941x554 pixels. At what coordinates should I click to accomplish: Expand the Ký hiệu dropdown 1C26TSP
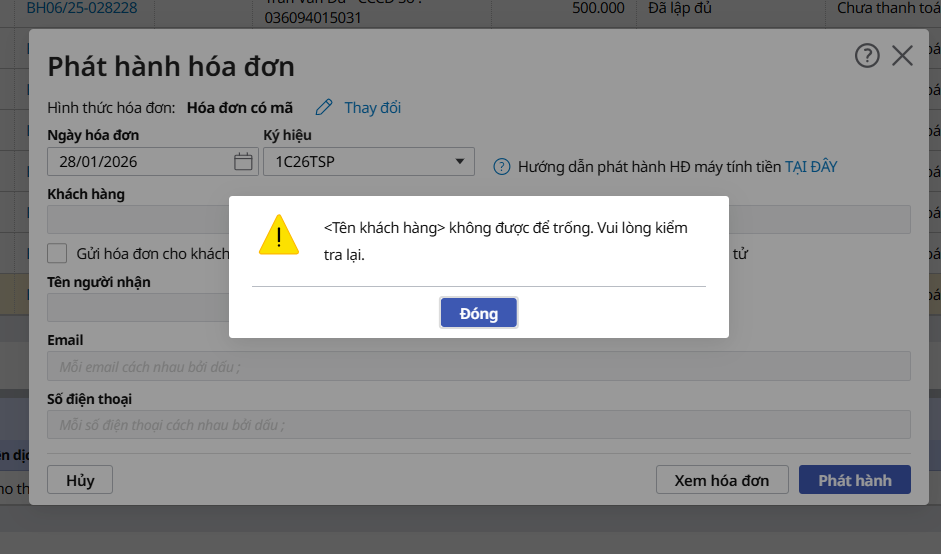pos(460,161)
